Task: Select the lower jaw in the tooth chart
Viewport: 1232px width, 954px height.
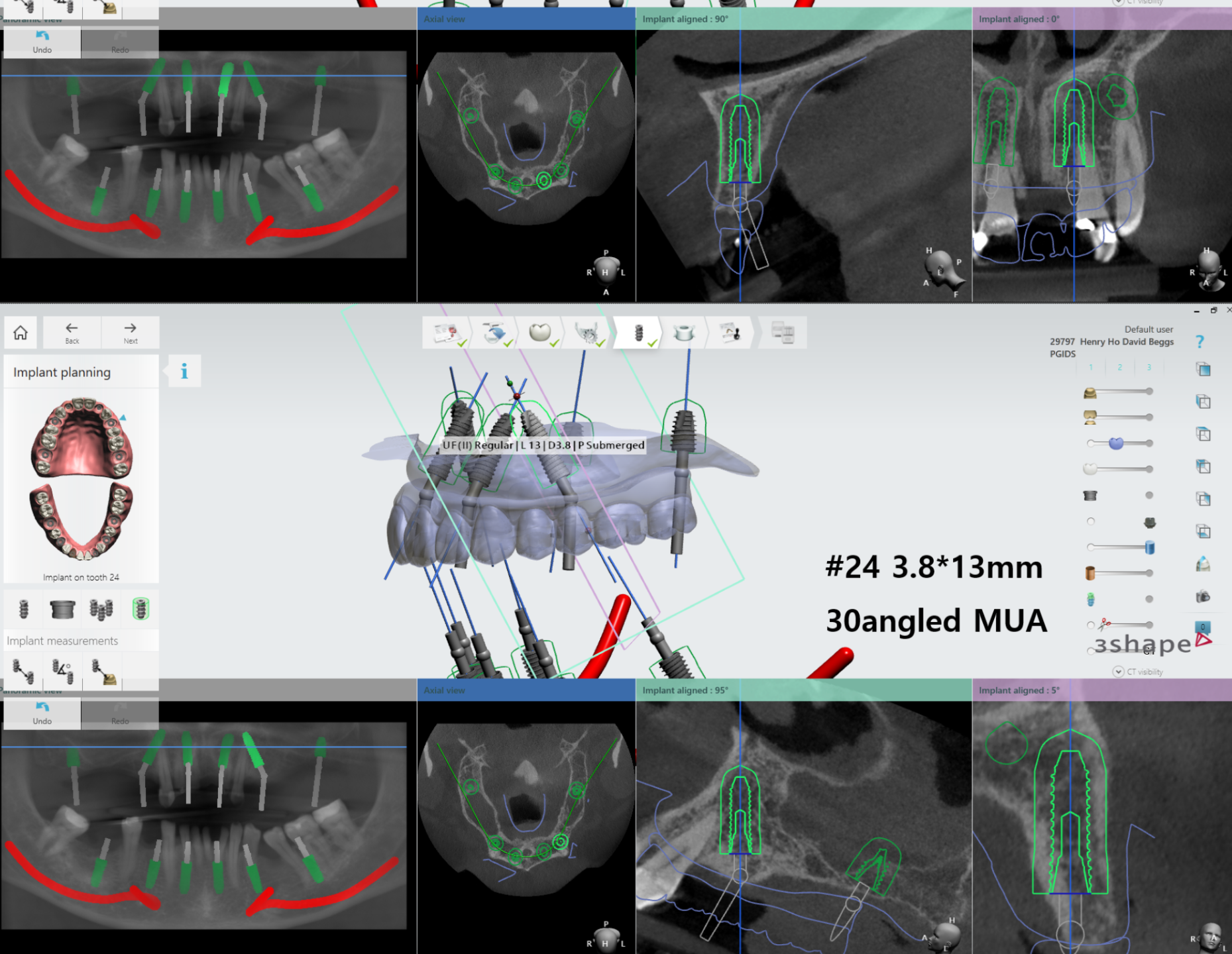Action: coord(82,521)
